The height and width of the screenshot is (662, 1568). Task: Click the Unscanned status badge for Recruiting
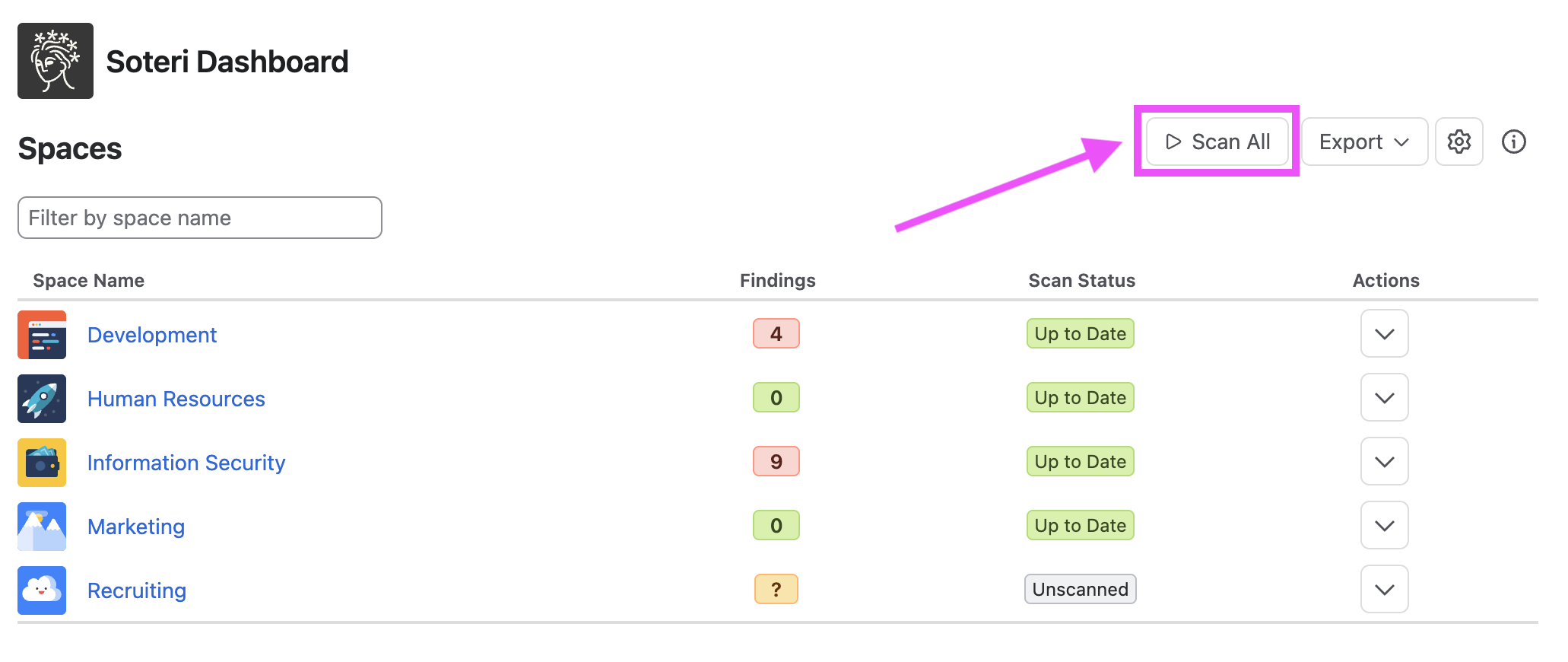1080,589
